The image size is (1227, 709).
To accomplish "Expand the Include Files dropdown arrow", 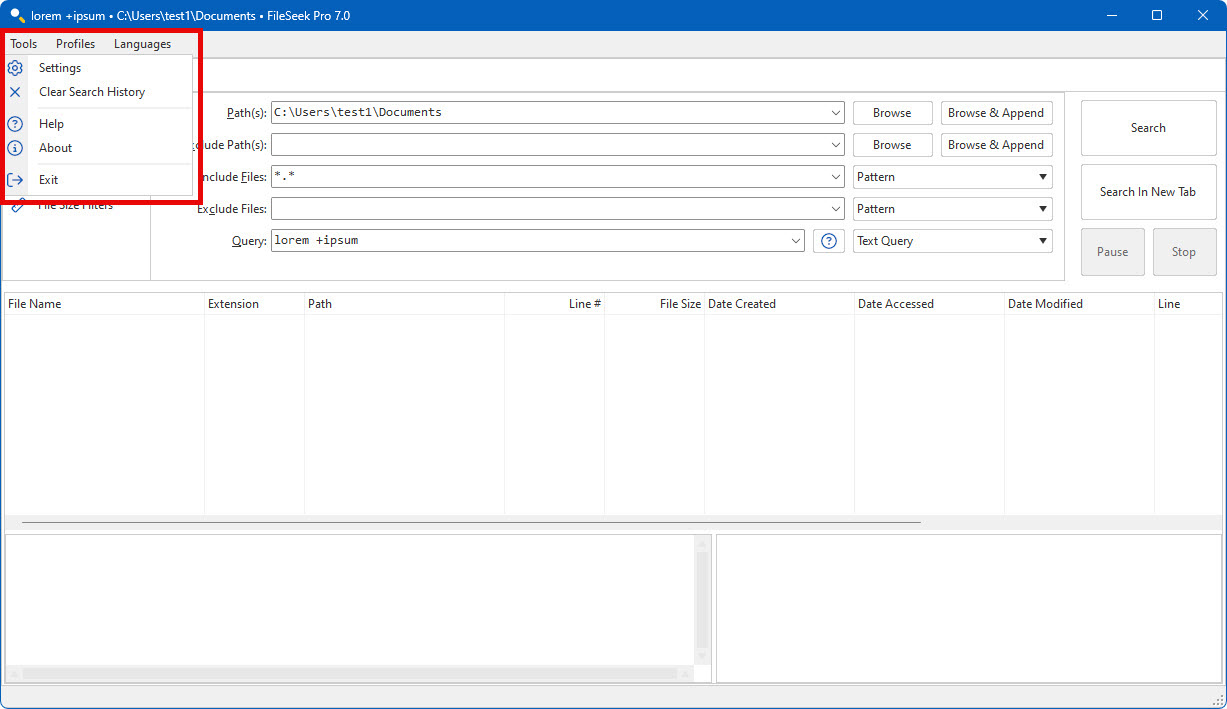I will pos(836,177).
